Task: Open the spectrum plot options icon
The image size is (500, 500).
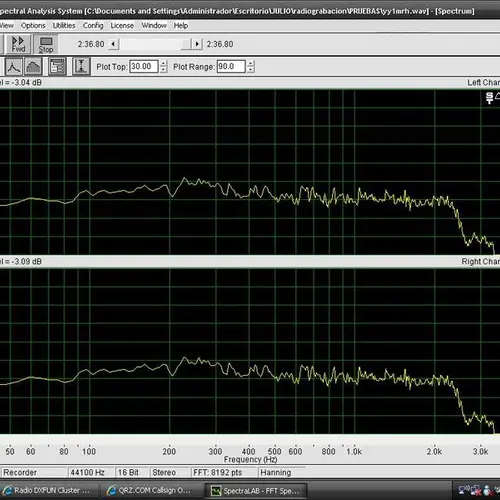Action: tap(57, 66)
